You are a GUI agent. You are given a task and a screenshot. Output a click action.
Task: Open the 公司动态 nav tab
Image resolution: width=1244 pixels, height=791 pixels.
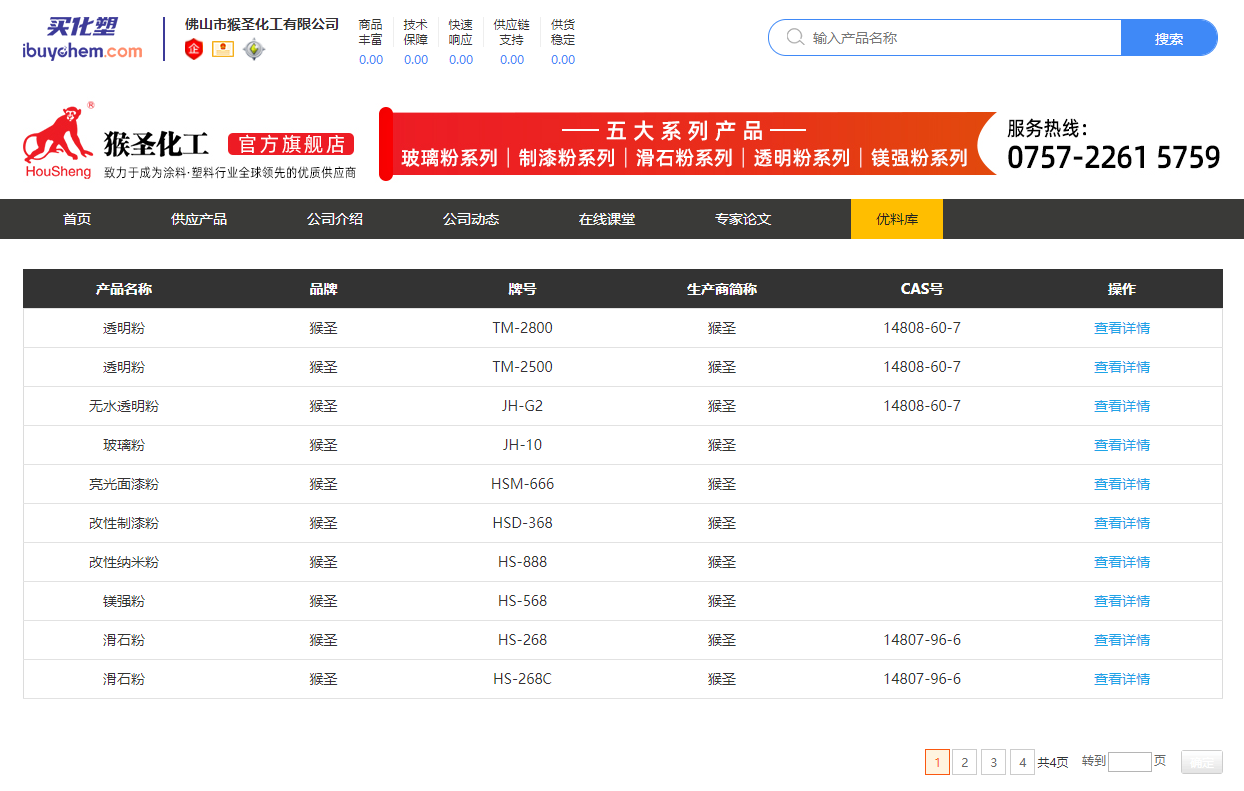point(471,219)
